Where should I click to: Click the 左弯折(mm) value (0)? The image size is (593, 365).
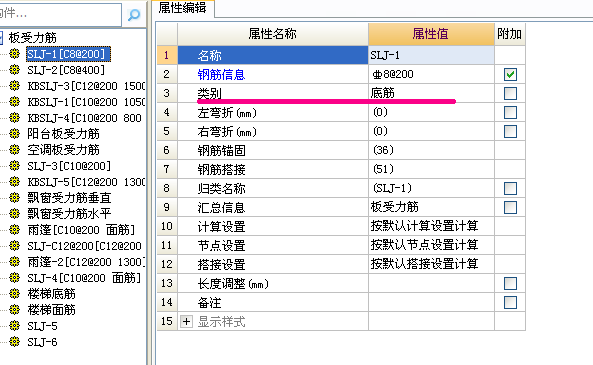pyautogui.click(x=431, y=112)
